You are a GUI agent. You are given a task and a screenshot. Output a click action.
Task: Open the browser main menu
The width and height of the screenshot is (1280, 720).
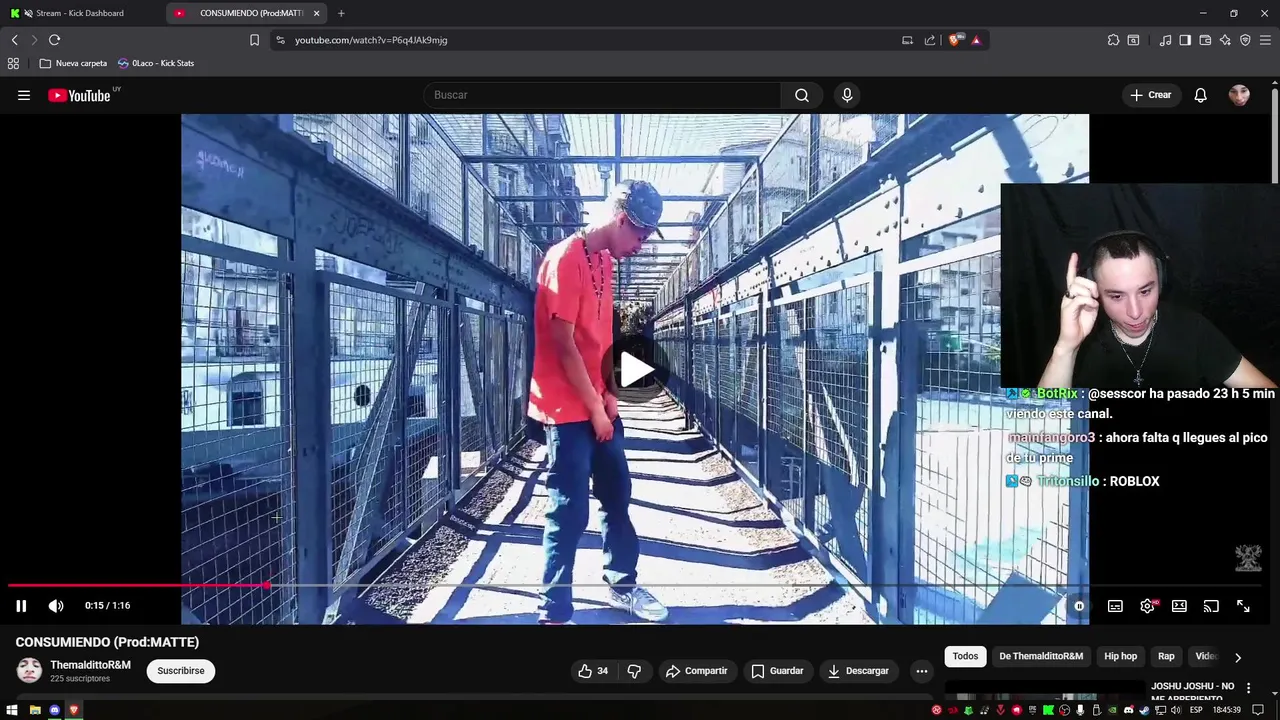[1265, 40]
